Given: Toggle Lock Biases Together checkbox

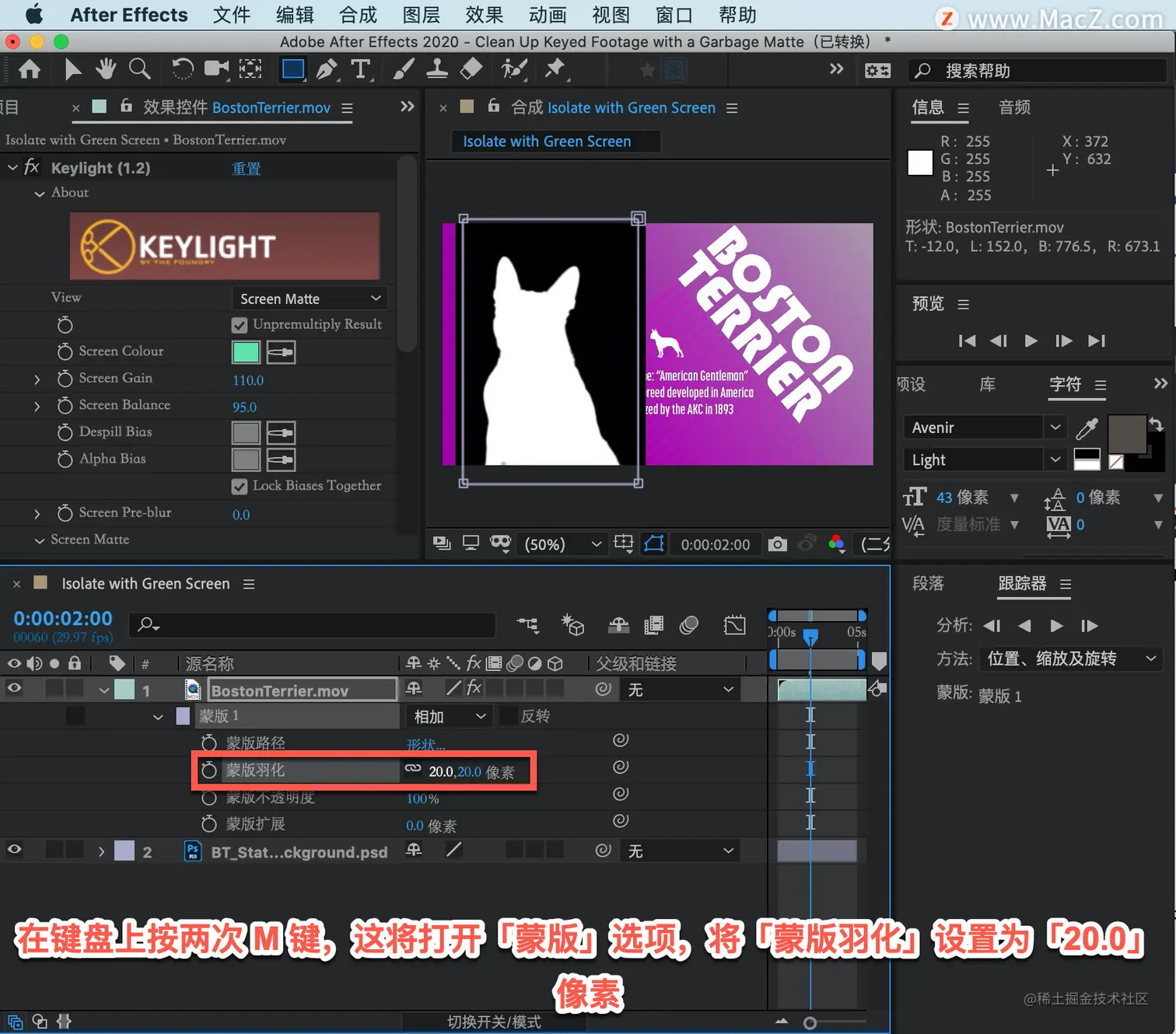Looking at the screenshot, I should [240, 486].
